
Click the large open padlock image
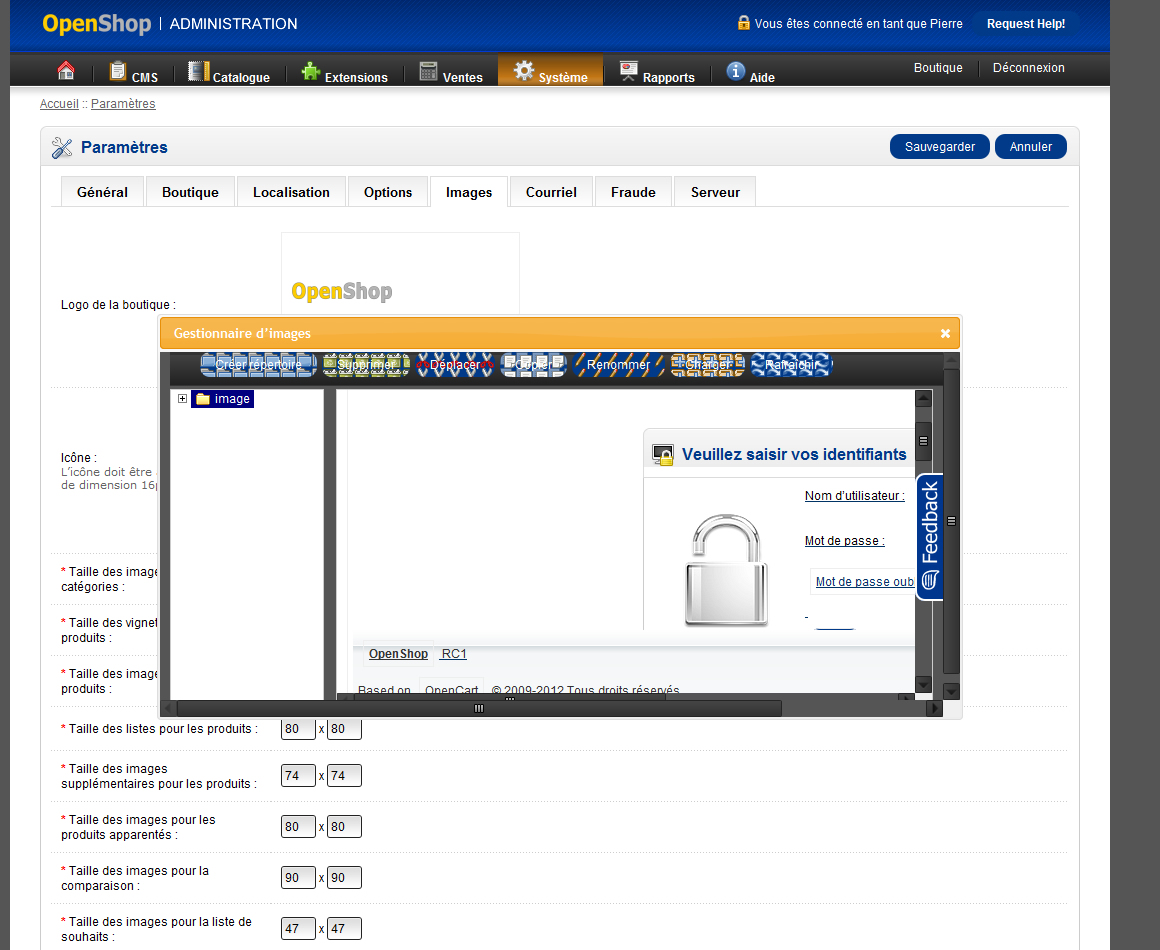click(726, 570)
